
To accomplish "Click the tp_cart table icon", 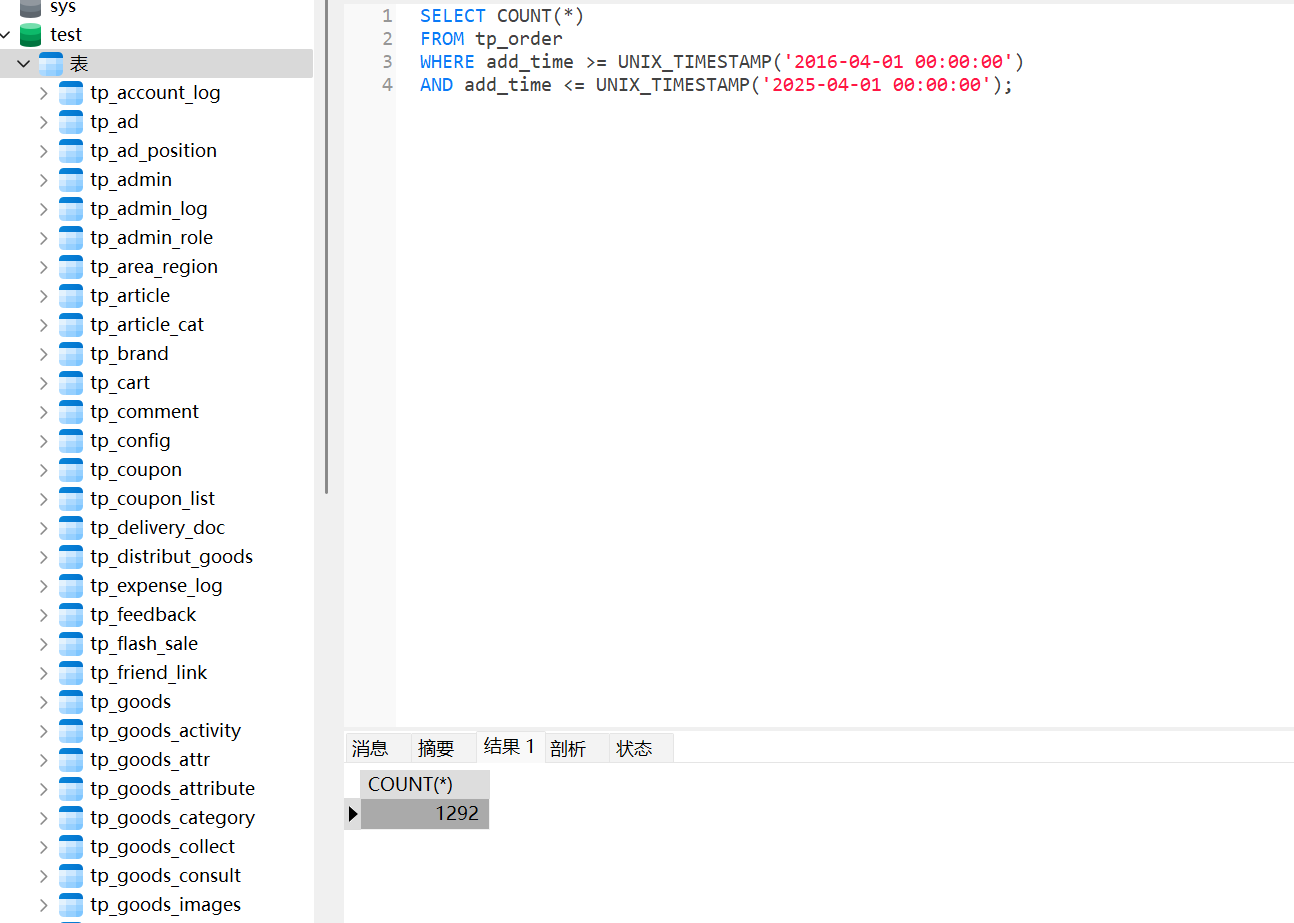I will [x=71, y=383].
